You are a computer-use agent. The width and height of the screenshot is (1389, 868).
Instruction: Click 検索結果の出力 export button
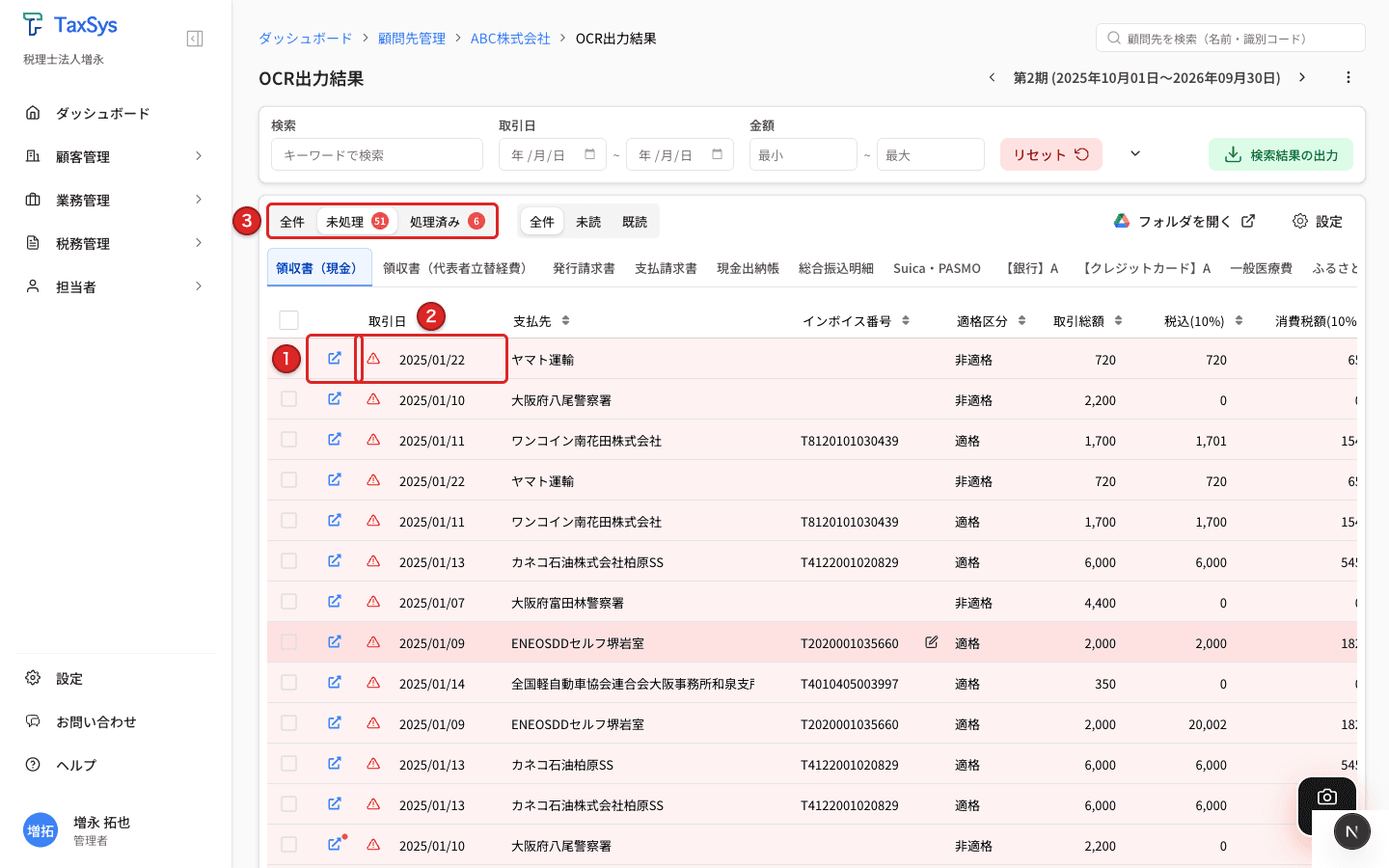(1280, 154)
